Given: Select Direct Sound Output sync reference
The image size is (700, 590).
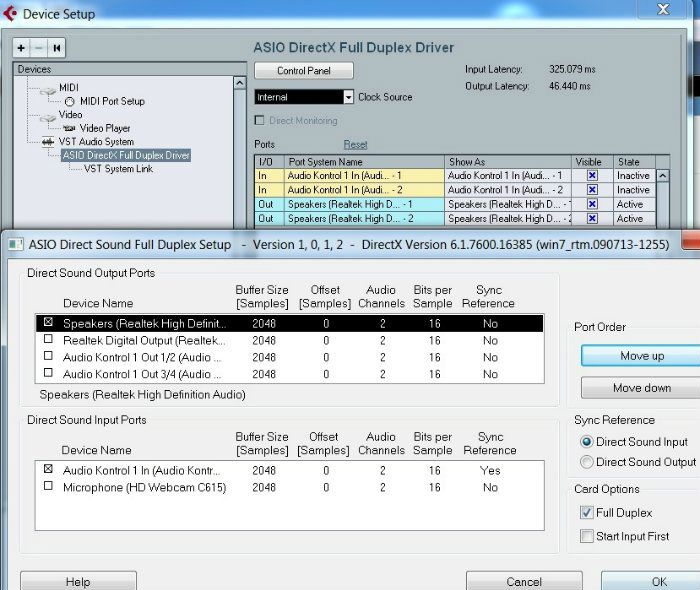Looking at the screenshot, I should pos(586,462).
